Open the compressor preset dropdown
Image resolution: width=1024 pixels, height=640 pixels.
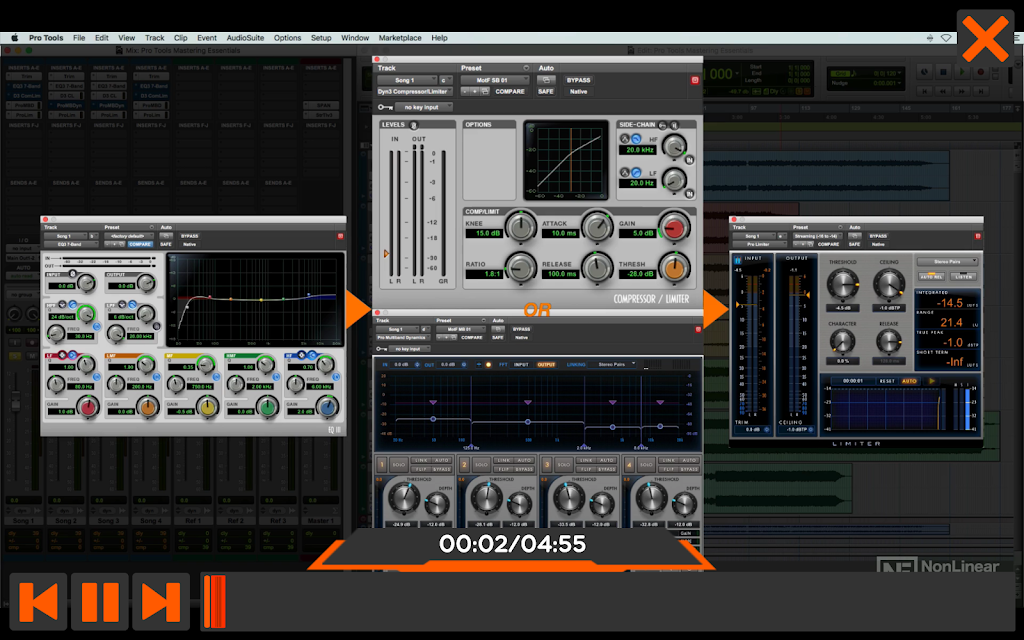[494, 80]
